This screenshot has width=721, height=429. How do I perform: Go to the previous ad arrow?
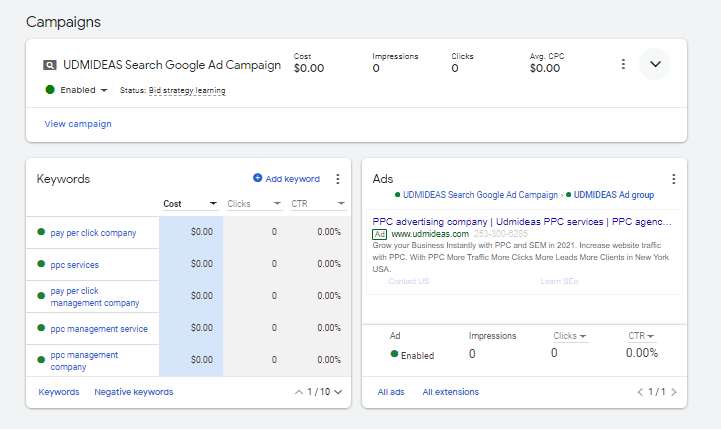click(x=641, y=392)
